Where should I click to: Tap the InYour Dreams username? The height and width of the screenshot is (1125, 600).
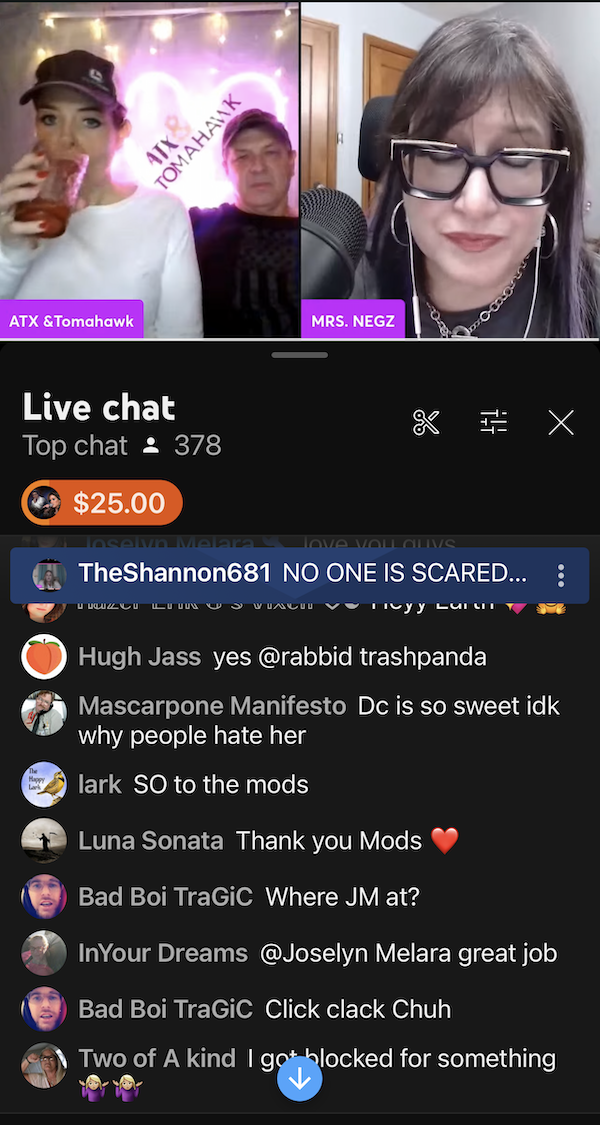(162, 954)
